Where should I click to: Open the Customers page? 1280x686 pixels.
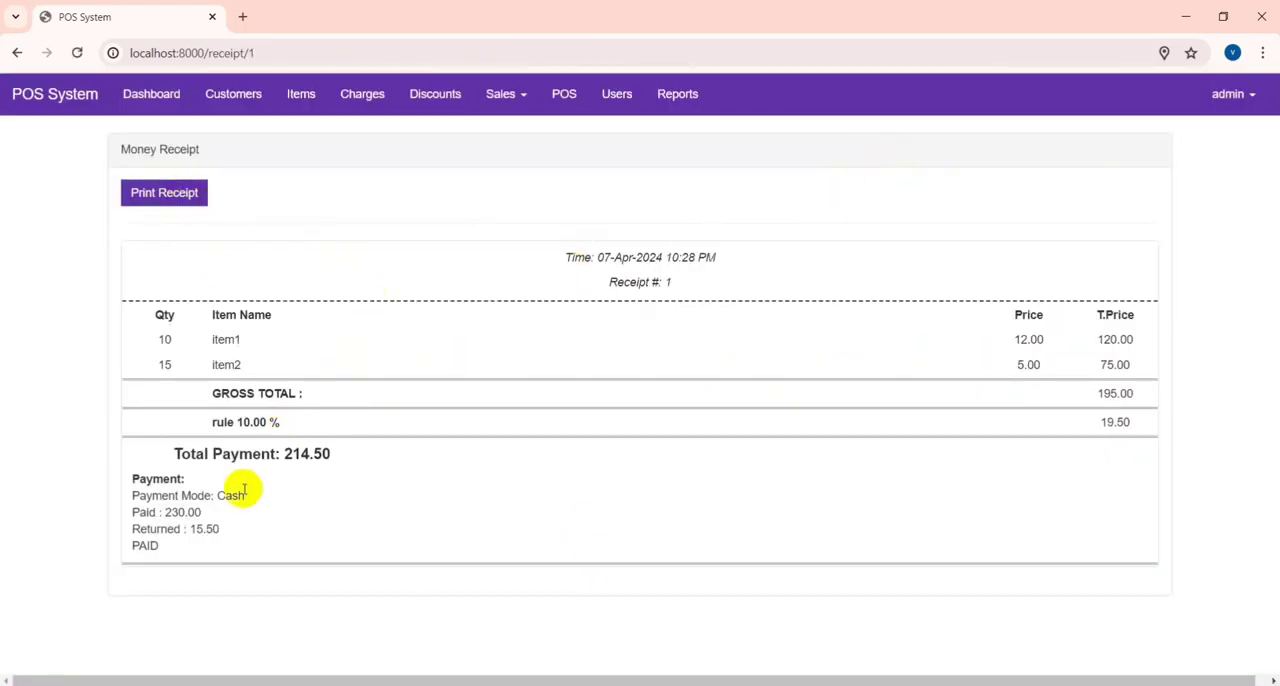point(233,94)
